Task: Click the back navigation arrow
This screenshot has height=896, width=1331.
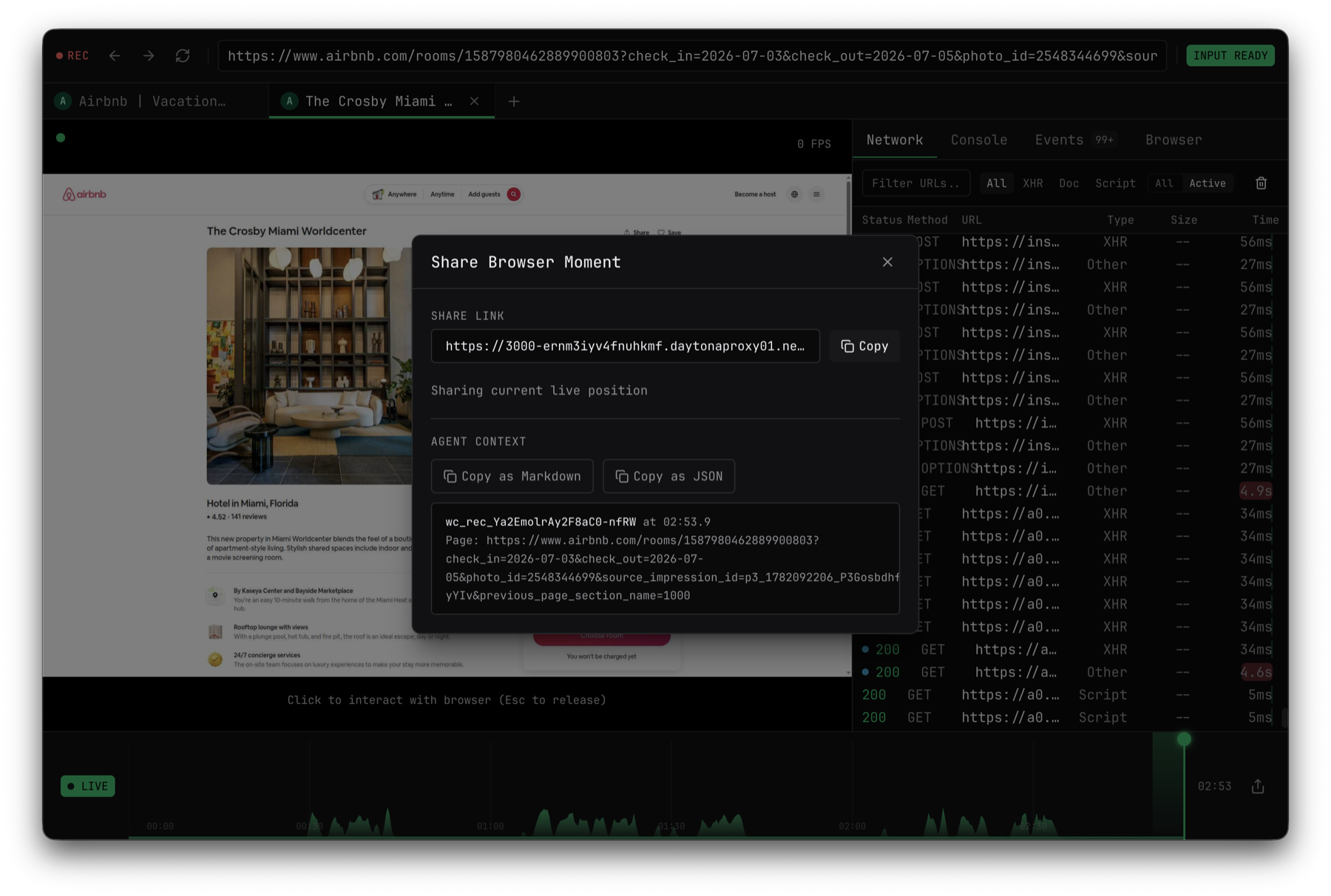Action: (115, 55)
